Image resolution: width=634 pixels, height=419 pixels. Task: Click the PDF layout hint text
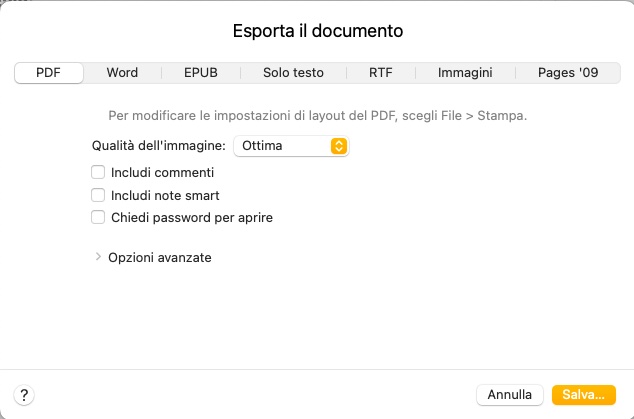(x=317, y=115)
